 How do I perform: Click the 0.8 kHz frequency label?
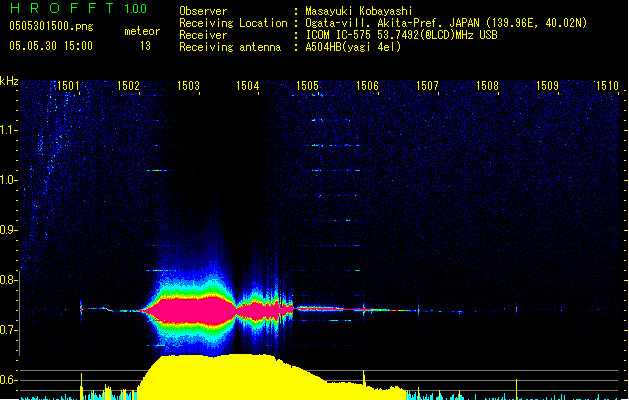tap(8, 280)
